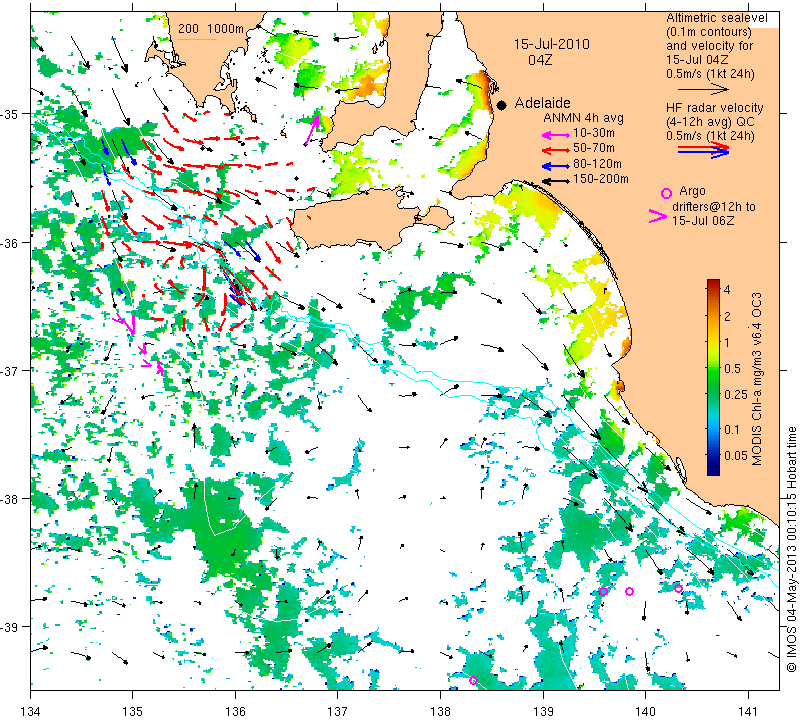Click the cyan isobath legend line
The width and height of the screenshot is (800, 720).
coord(196,39)
